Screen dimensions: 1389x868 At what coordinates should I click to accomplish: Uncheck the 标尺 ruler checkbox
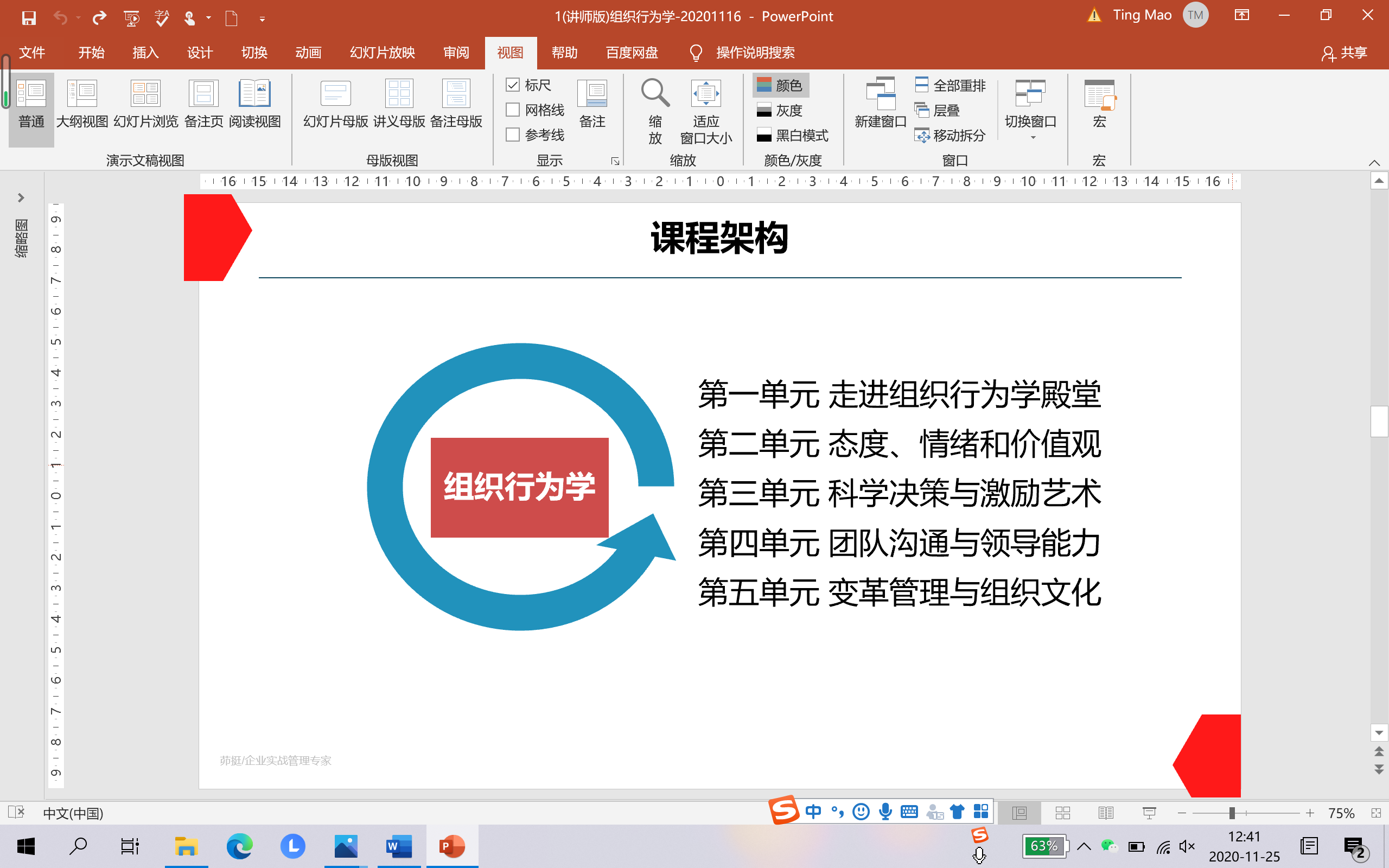tap(513, 85)
